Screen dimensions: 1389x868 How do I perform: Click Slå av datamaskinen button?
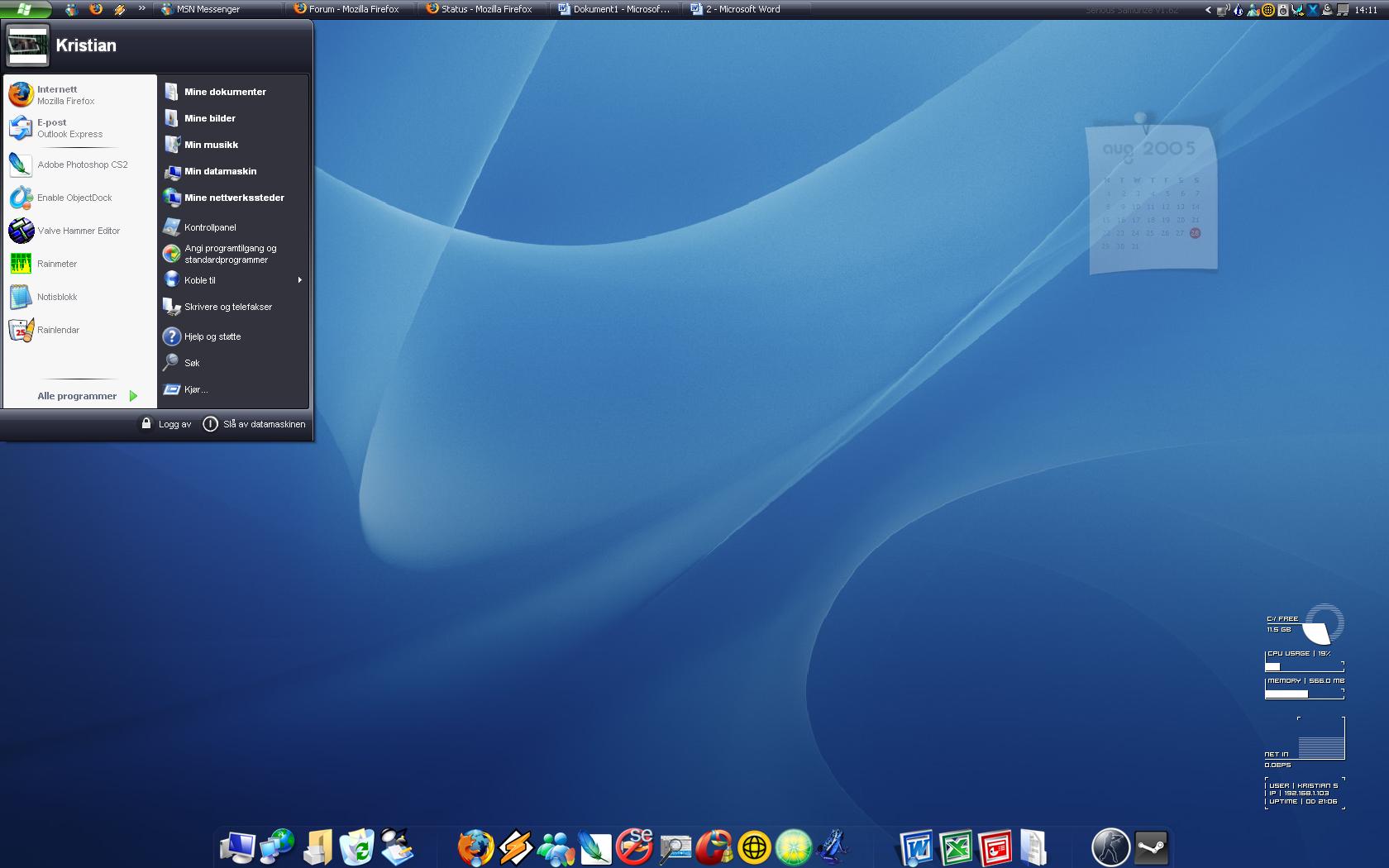click(255, 424)
